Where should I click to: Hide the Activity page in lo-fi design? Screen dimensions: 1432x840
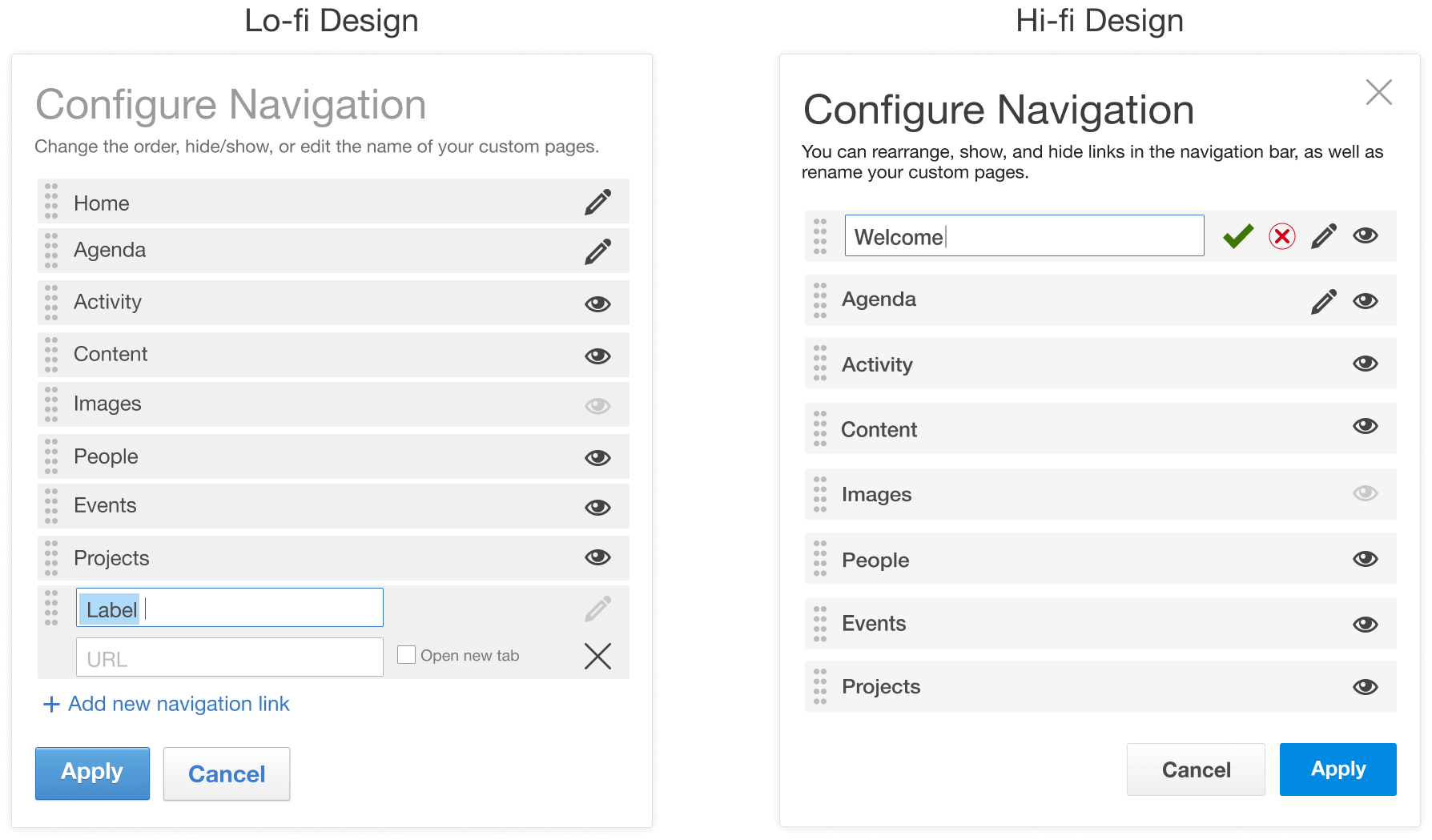click(x=597, y=303)
